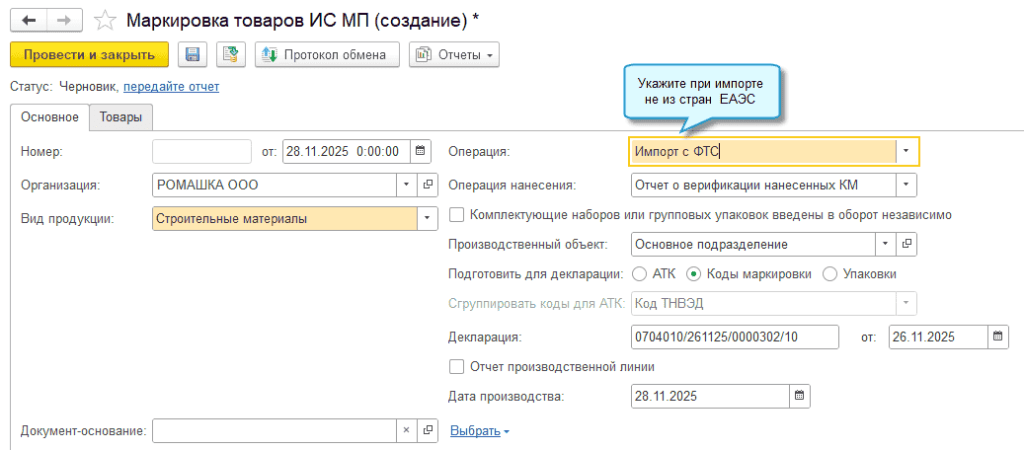
Task: Expand the Операция dropdown list
Action: pos(906,151)
